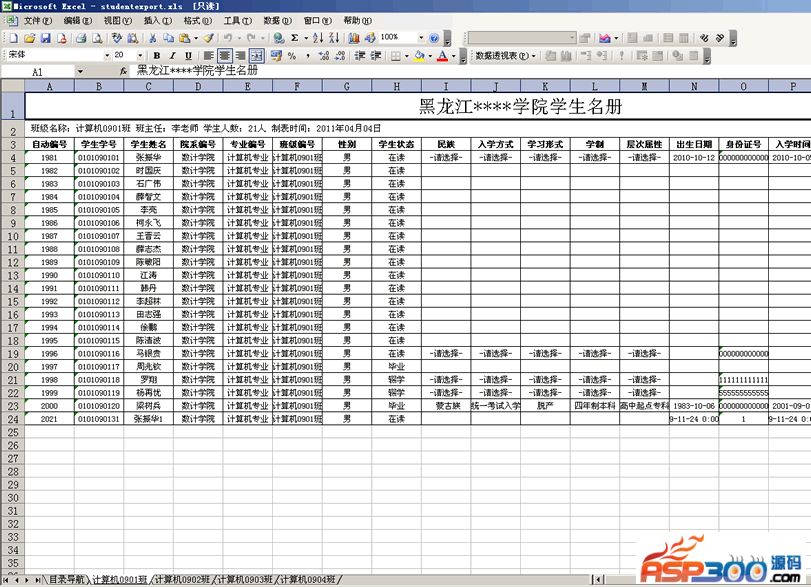The width and height of the screenshot is (811, 587).
Task: Switch to the 计算机0903班 sheet tab
Action: pos(245,580)
